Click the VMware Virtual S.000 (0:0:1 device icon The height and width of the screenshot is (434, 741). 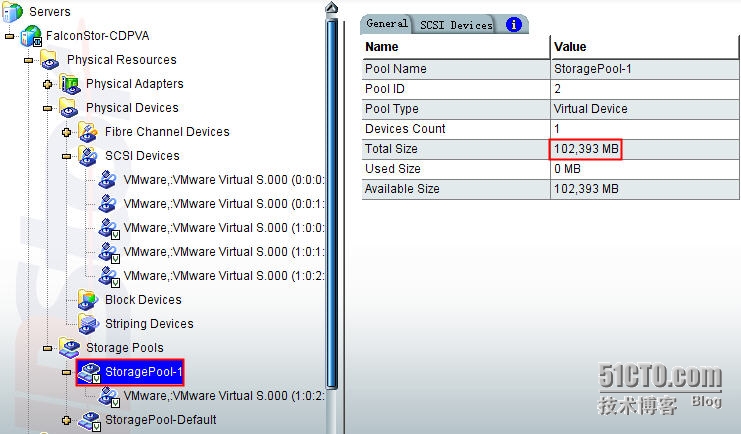click(x=108, y=204)
